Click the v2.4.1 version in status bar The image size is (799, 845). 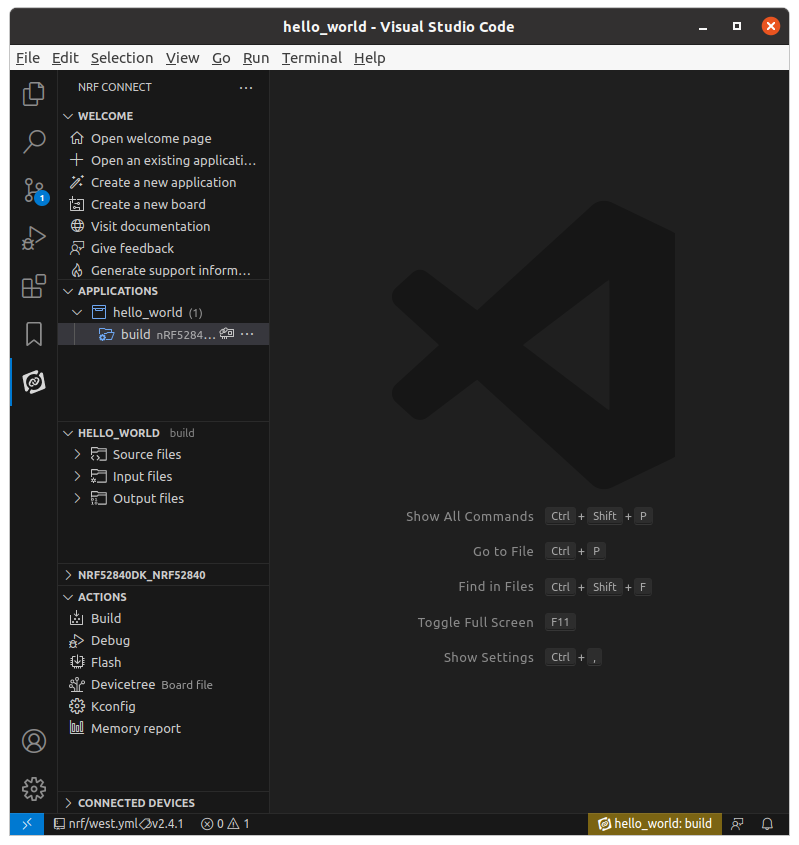click(162, 824)
